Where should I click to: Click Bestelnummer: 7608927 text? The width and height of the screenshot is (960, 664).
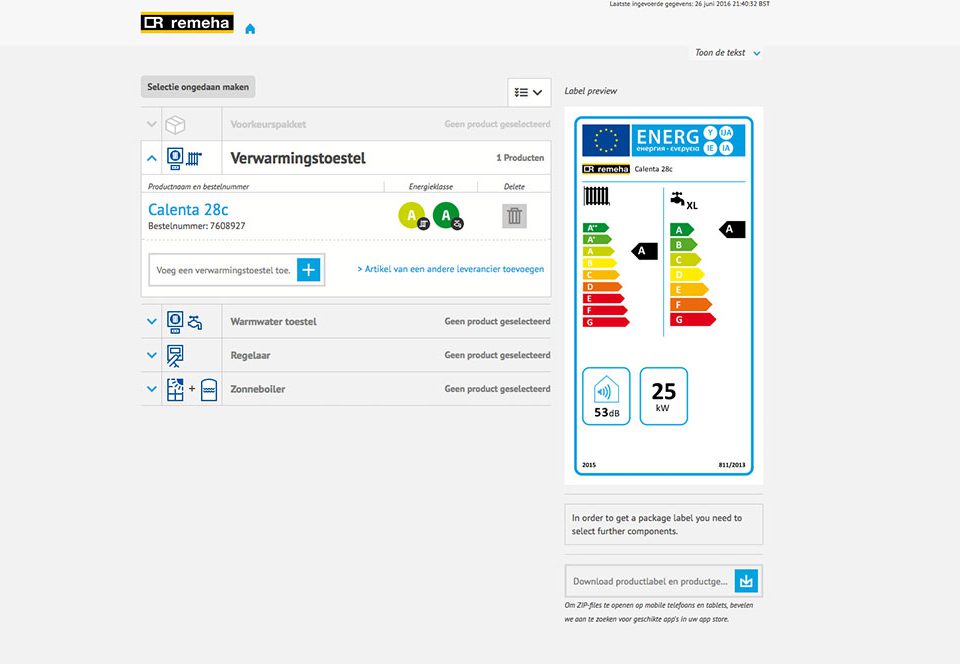point(197,226)
